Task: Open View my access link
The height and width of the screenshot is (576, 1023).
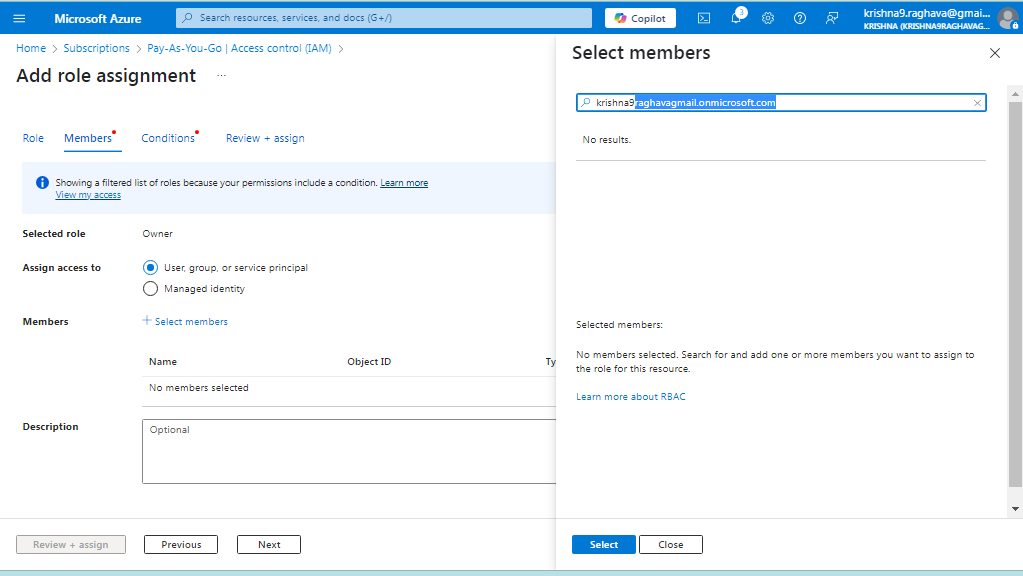Action: 88,194
